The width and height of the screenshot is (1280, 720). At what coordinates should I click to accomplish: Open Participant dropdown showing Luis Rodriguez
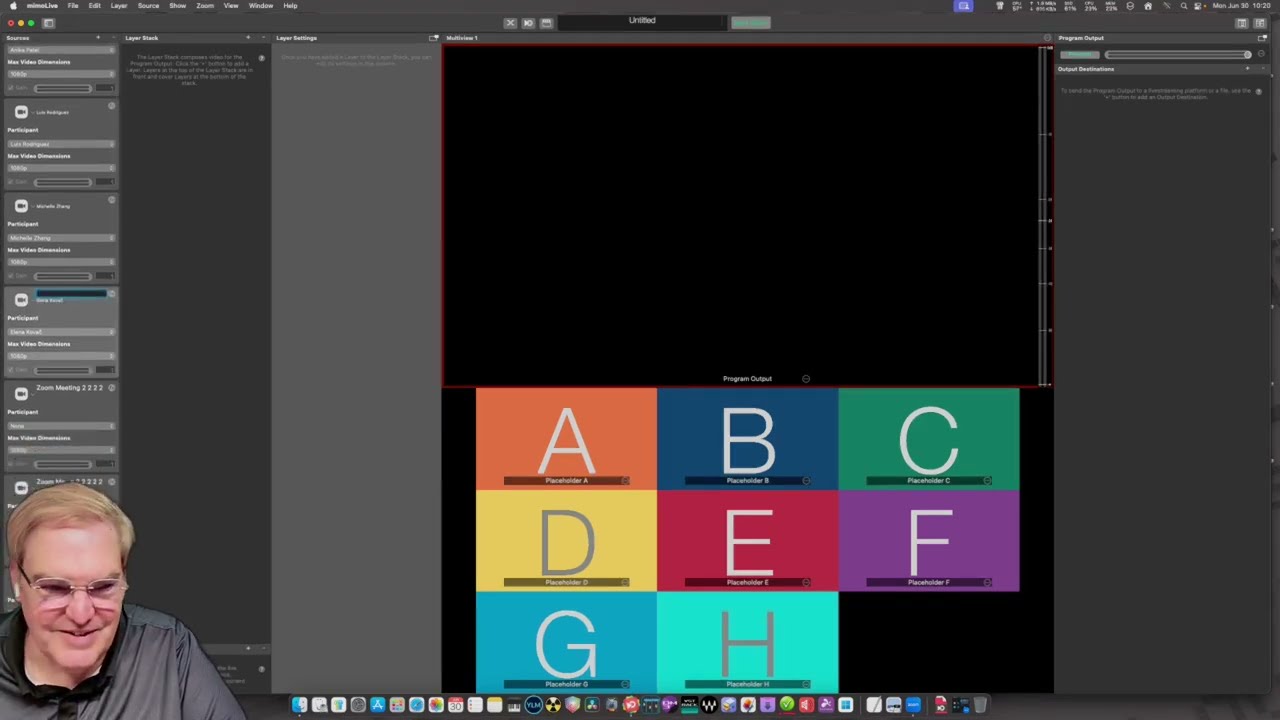[x=61, y=144]
